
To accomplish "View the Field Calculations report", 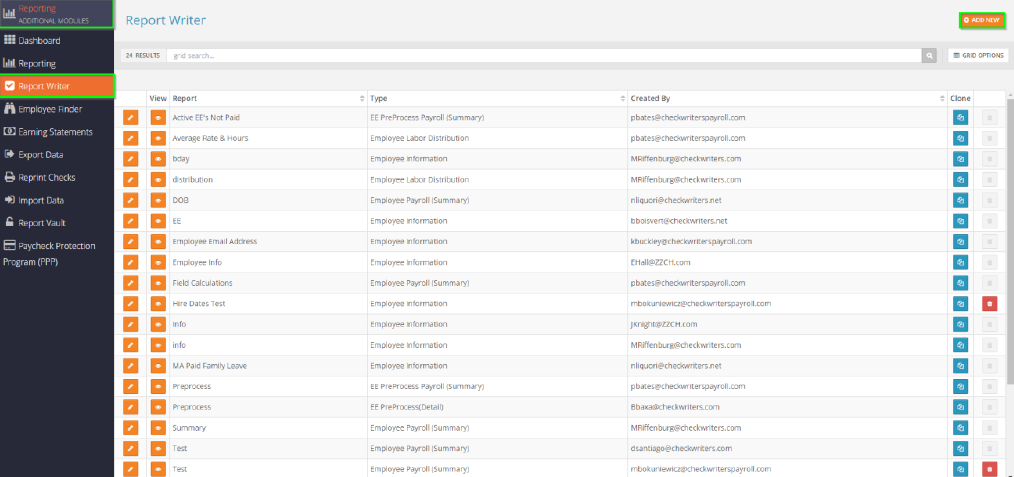I will [x=158, y=283].
